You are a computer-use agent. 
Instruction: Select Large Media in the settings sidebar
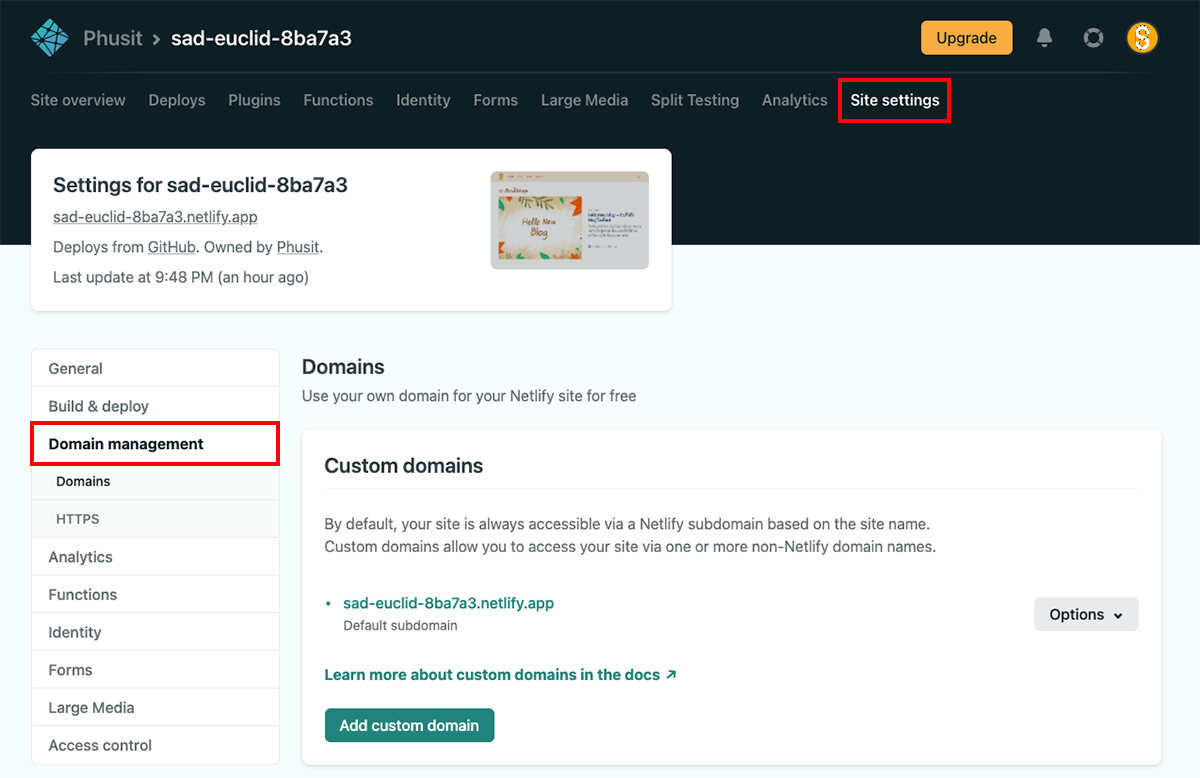click(155, 708)
